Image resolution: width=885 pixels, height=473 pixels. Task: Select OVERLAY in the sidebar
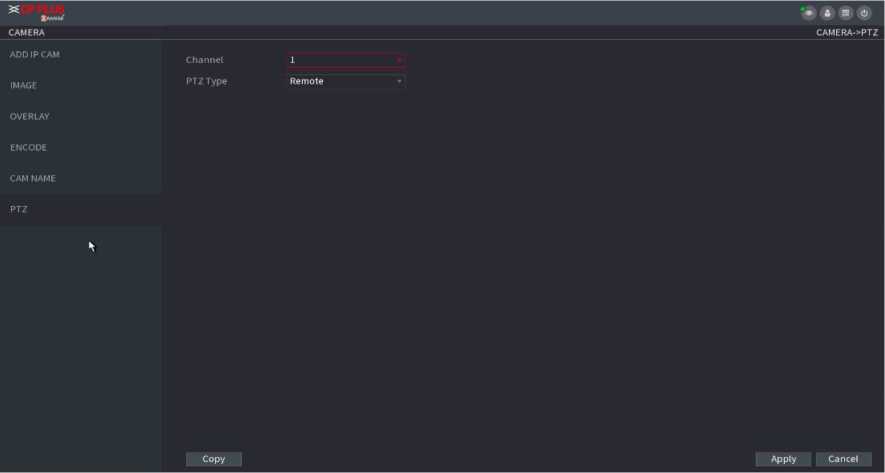pyautogui.click(x=30, y=117)
